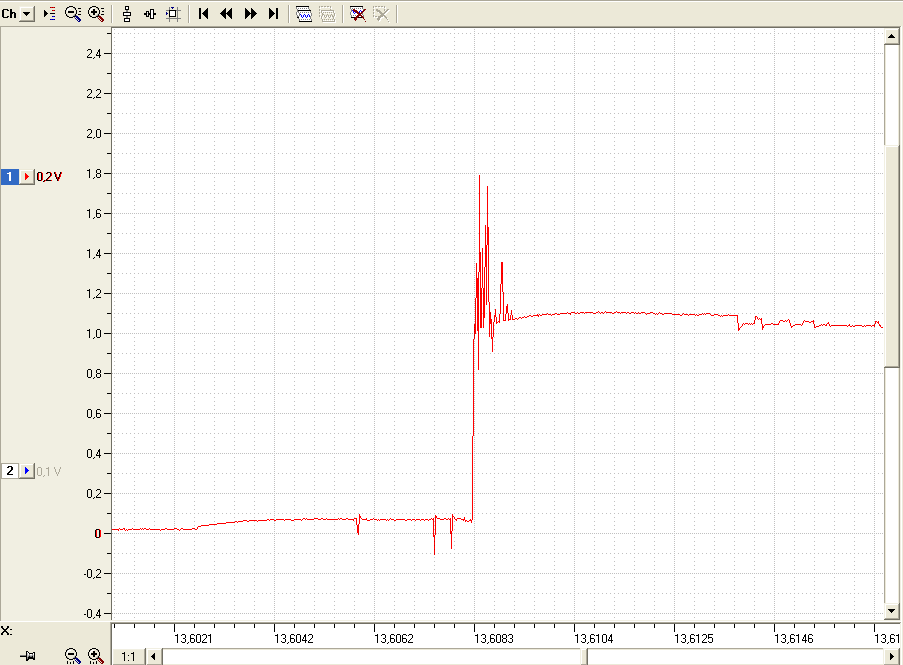The height and width of the screenshot is (665, 903).
Task: Zoom out vertical axis with toolbar magnifier
Action: pos(73,14)
